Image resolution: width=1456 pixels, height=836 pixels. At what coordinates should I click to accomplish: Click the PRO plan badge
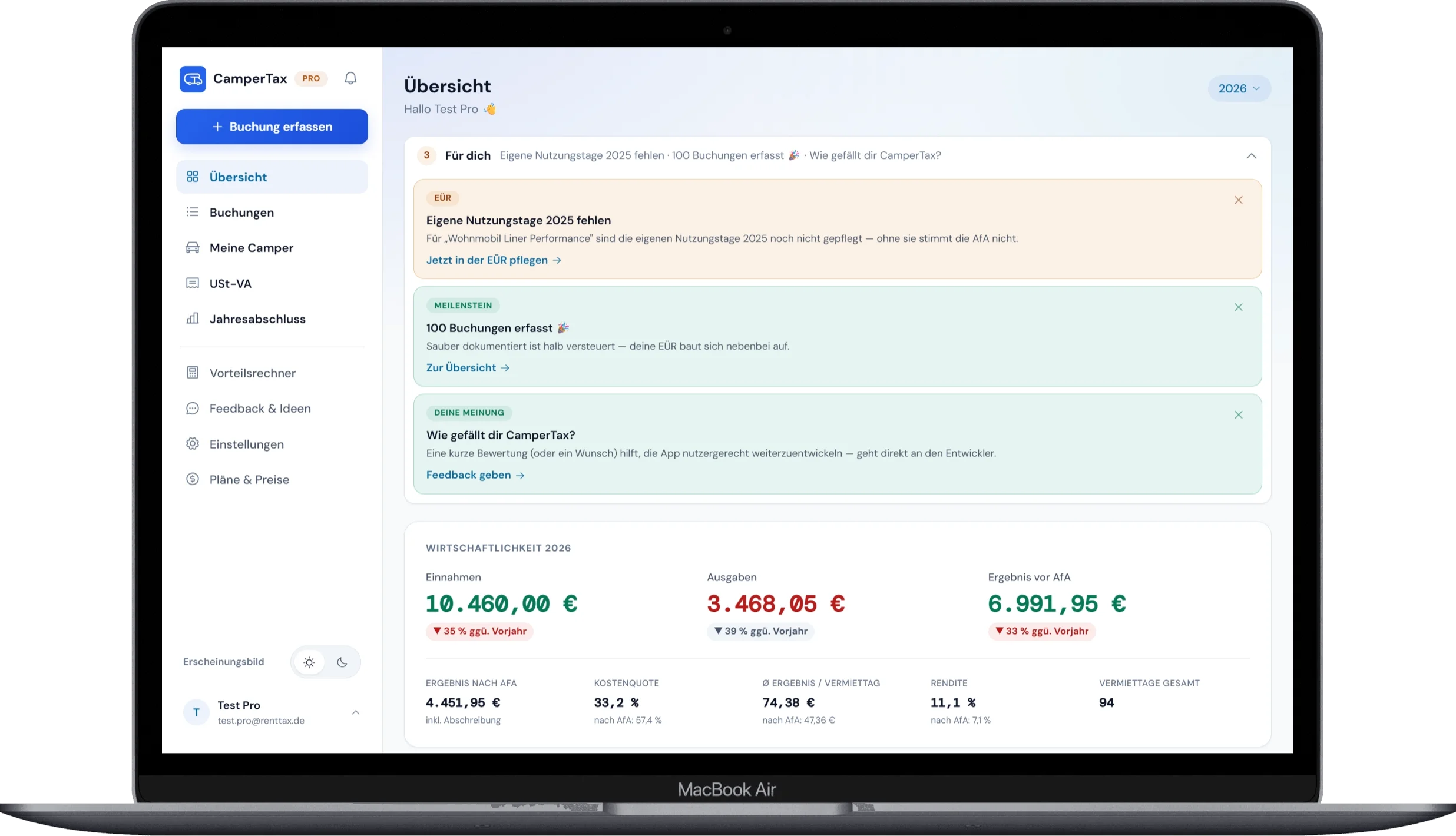311,78
